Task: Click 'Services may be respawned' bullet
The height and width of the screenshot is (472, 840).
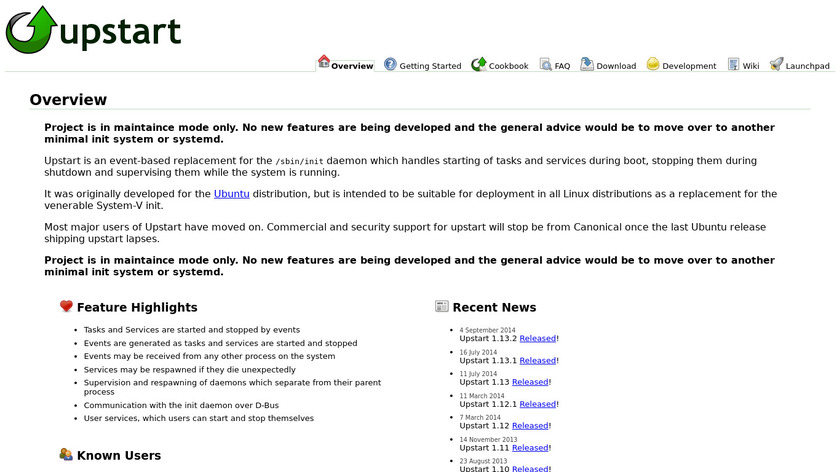Action: [x=190, y=370]
